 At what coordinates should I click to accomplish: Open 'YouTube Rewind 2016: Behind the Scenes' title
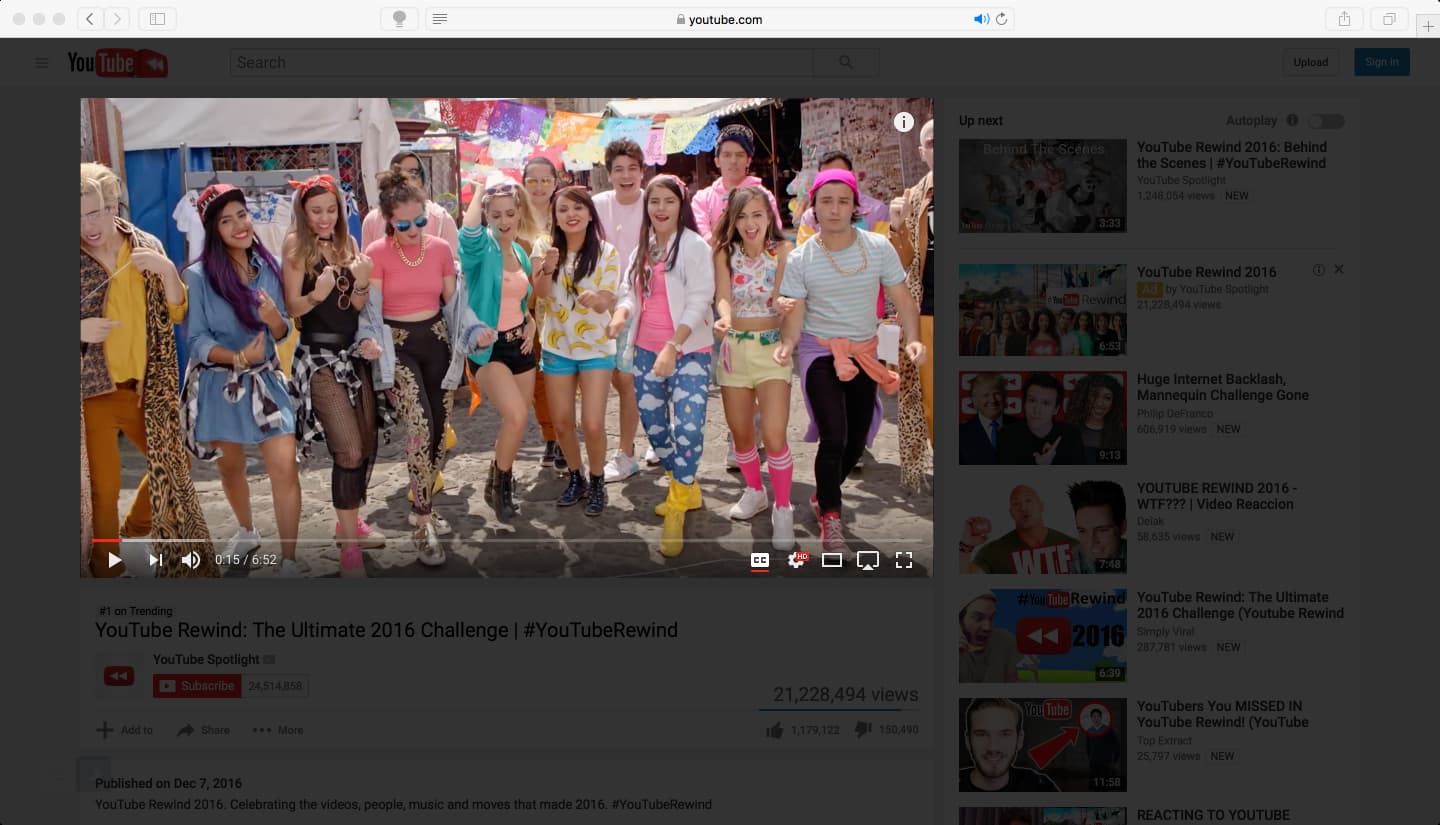[x=1232, y=155]
